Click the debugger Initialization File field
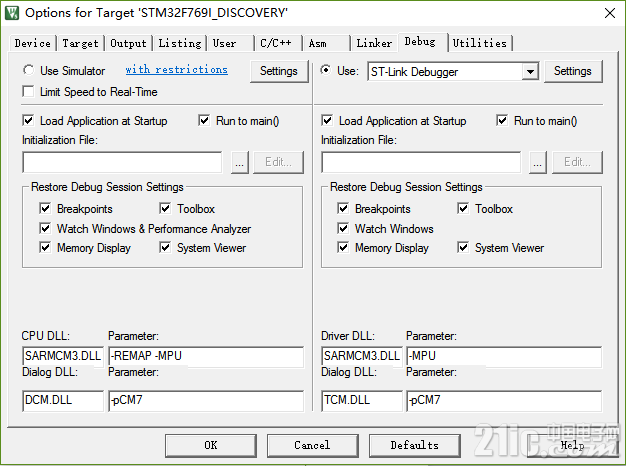 click(x=421, y=162)
